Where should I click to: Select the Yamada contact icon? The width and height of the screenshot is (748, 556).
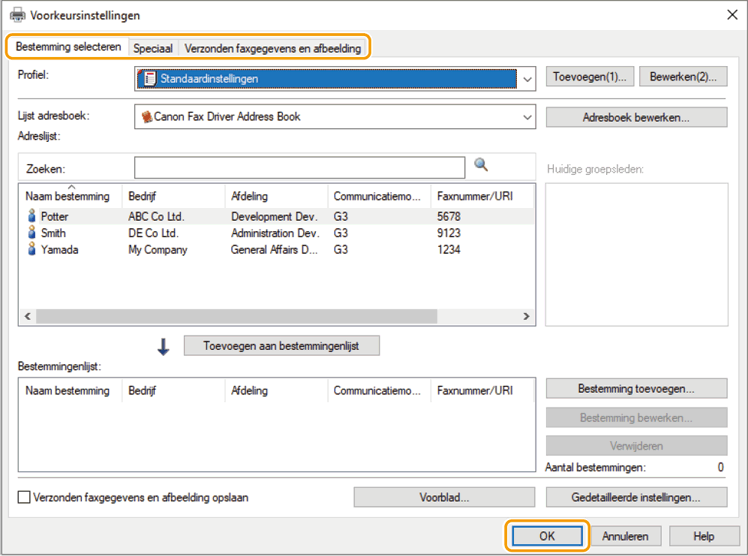pyautogui.click(x=31, y=250)
